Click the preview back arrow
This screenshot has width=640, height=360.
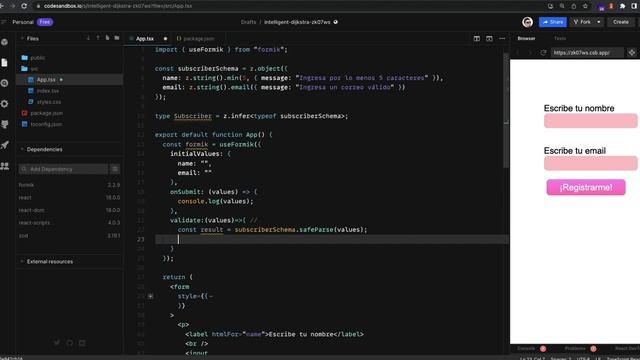(518, 53)
